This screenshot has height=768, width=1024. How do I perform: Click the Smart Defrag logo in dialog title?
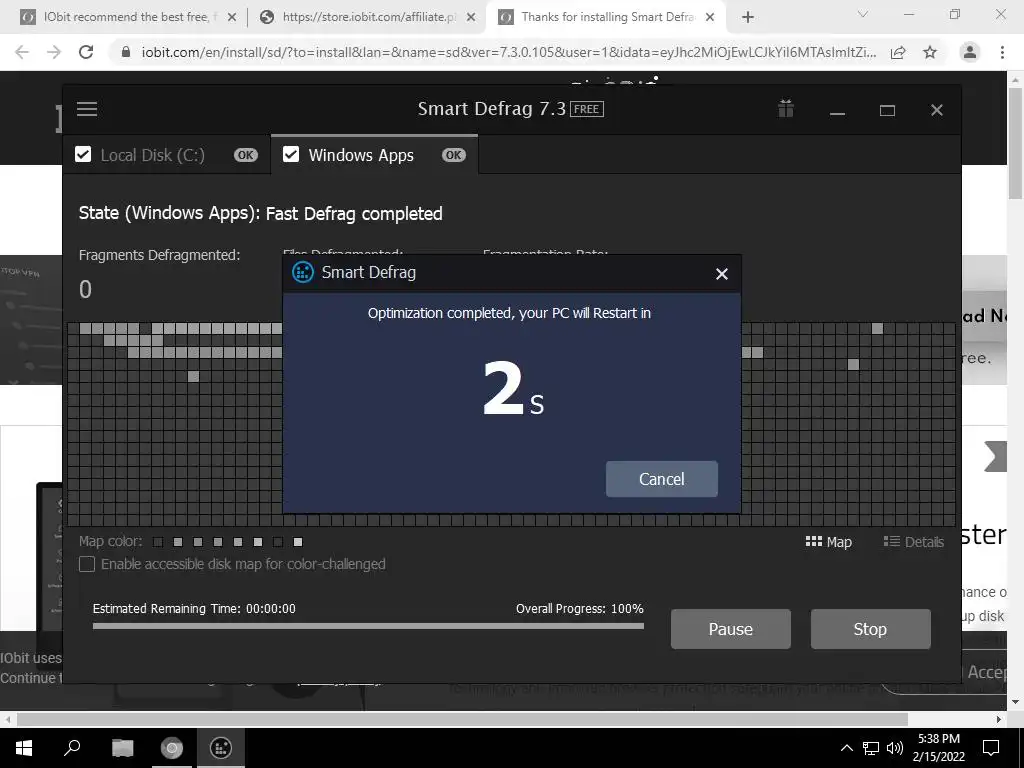(302, 272)
